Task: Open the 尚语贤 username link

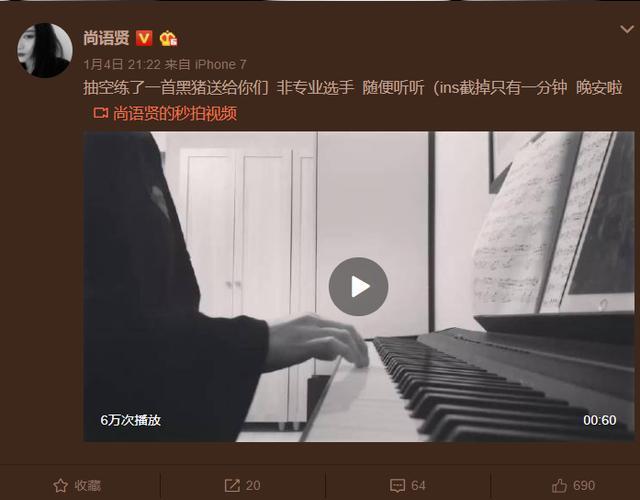Action: (x=106, y=38)
